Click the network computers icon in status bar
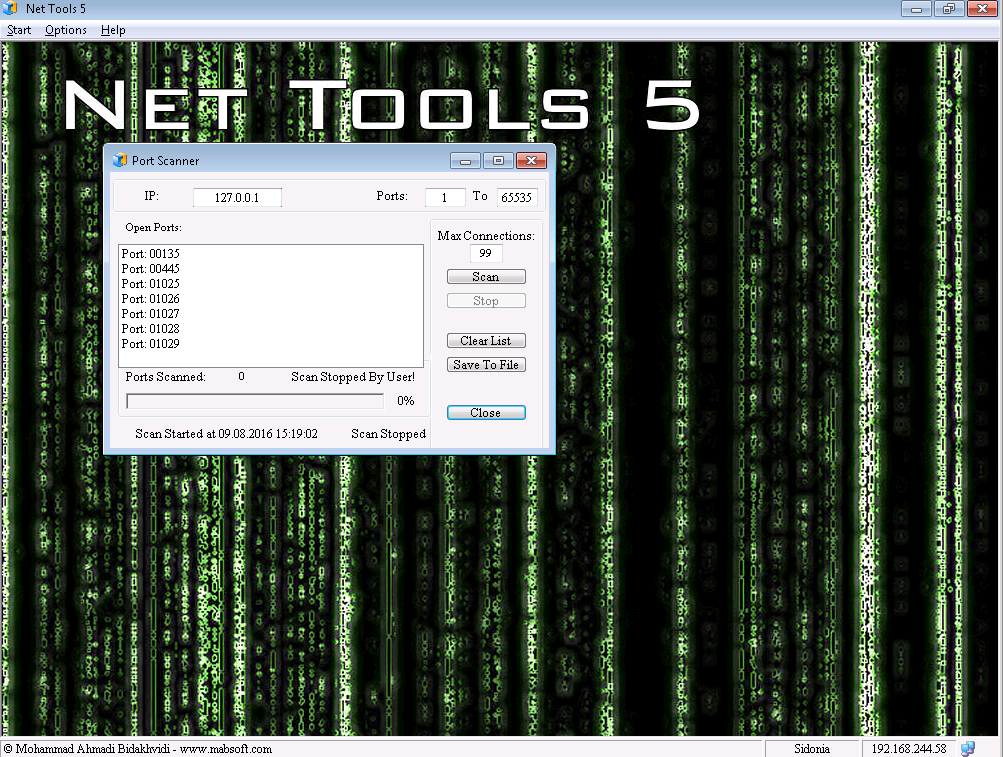This screenshot has height=757, width=1003. (x=967, y=748)
